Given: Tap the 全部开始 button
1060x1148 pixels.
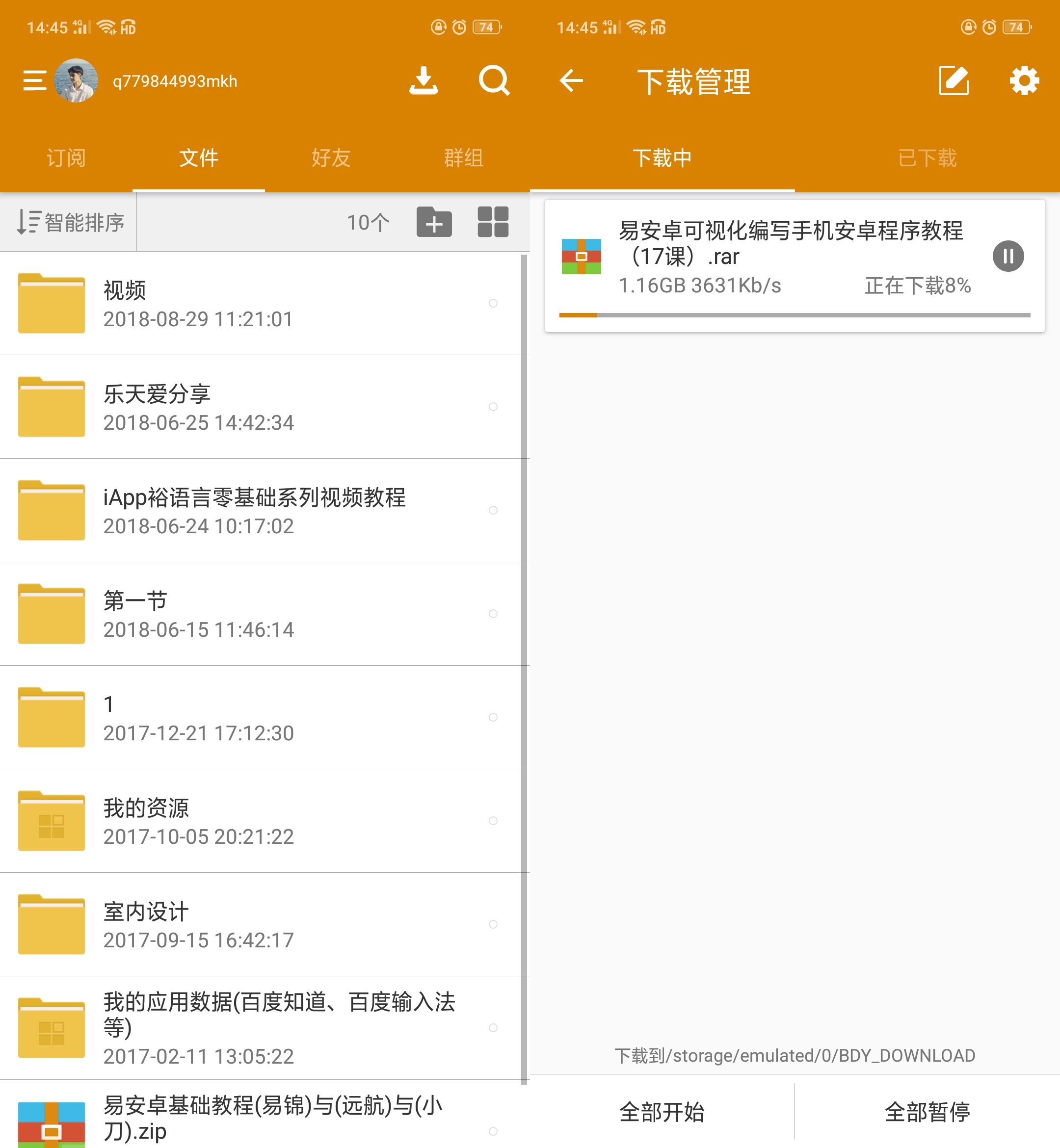Looking at the screenshot, I should [x=663, y=1111].
